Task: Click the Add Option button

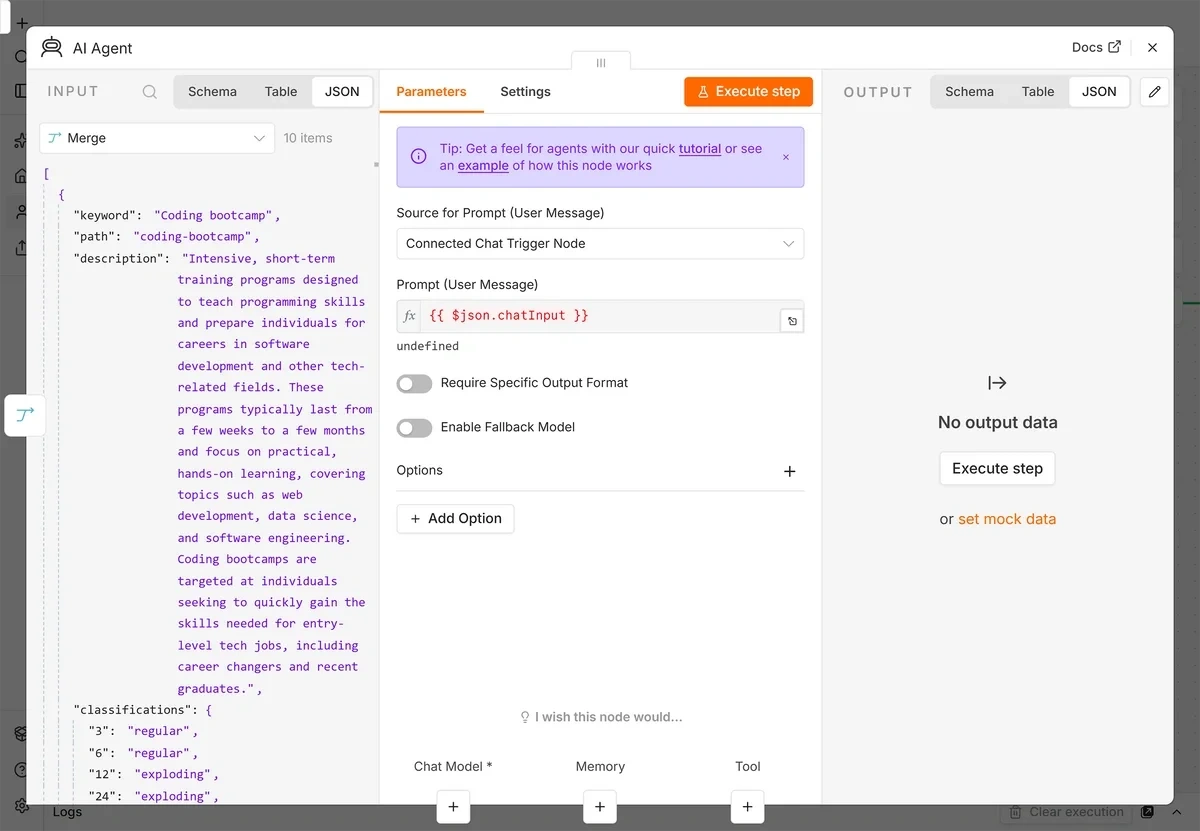Action: click(x=456, y=519)
